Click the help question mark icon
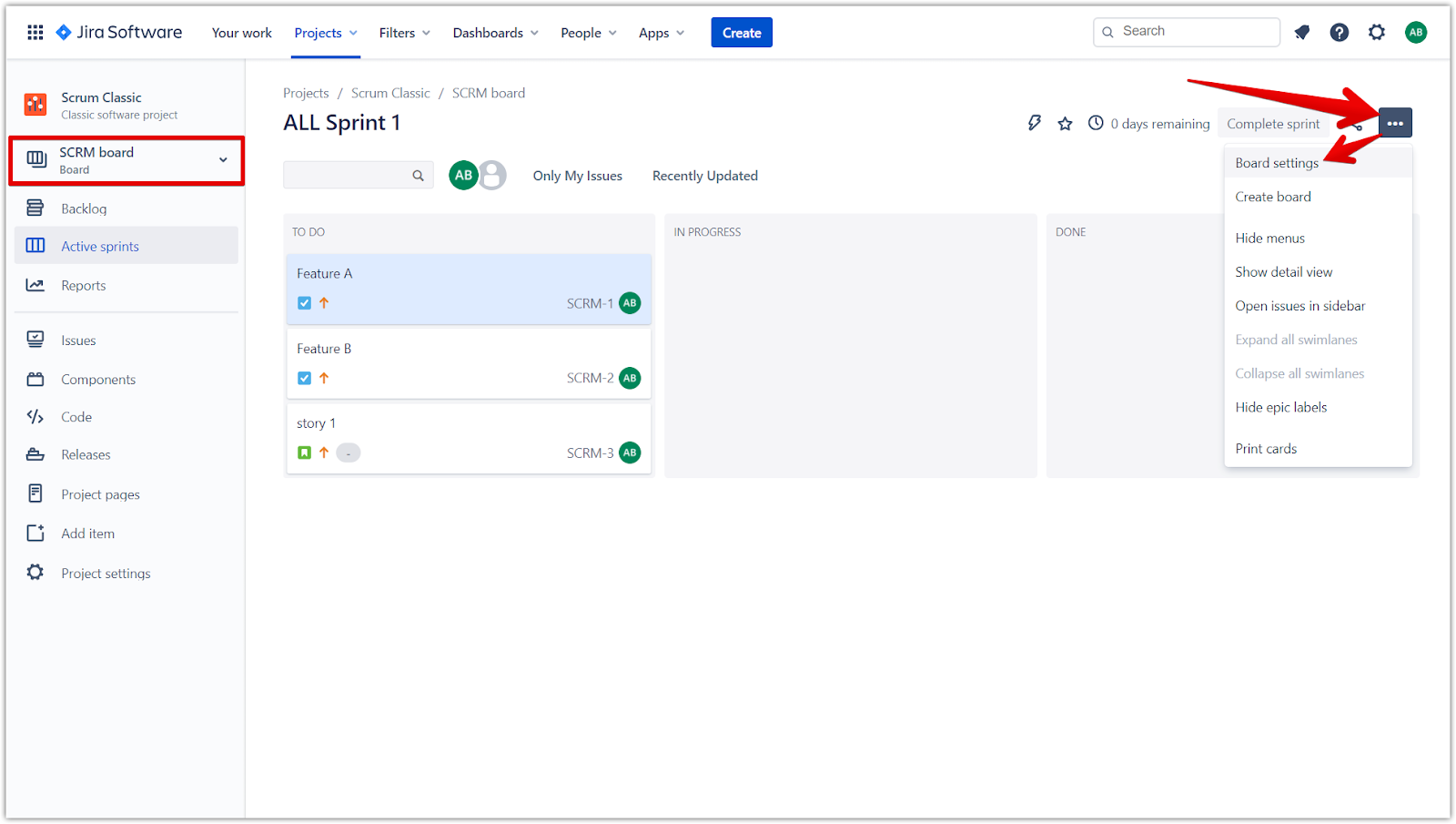This screenshot has width=1456, height=824. point(1339,33)
